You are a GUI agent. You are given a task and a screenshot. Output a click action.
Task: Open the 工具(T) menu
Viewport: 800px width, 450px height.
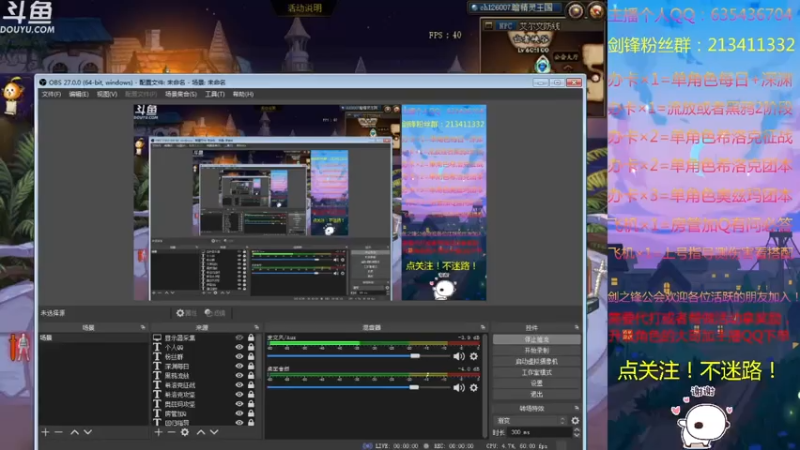[x=215, y=94]
